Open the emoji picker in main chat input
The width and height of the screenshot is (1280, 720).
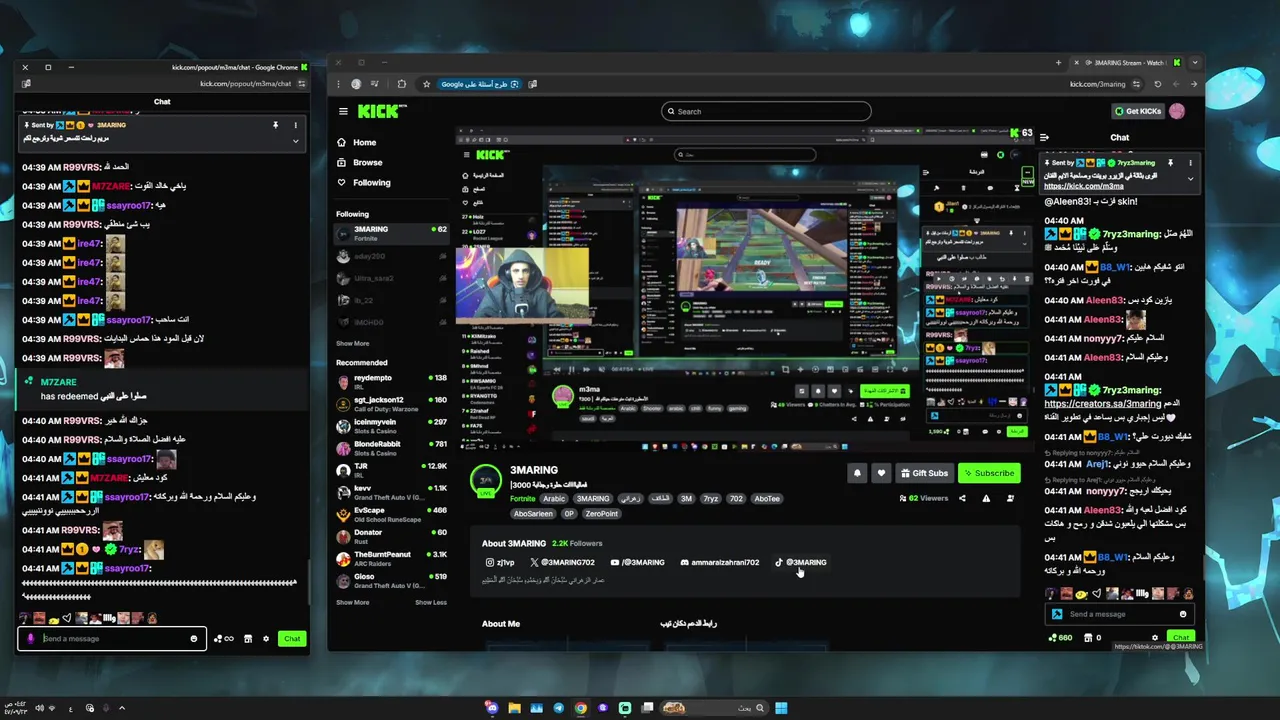1183,614
